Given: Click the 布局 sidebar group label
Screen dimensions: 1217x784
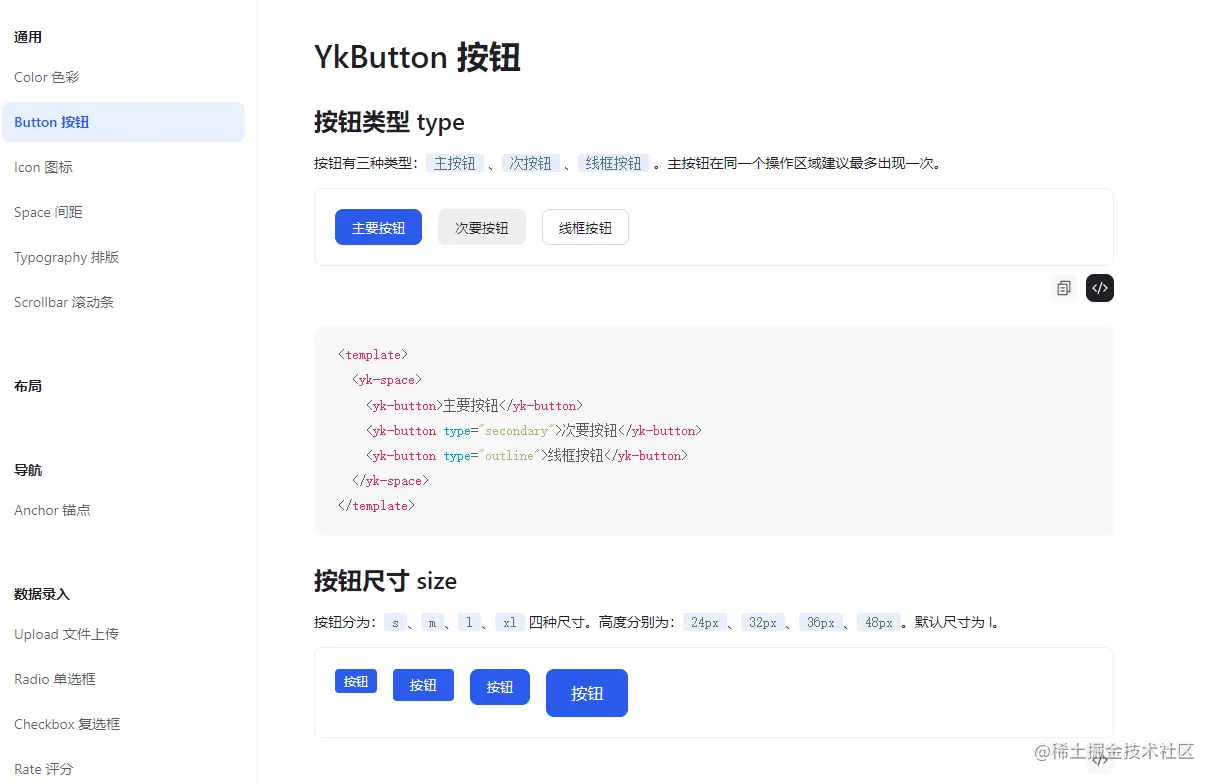Looking at the screenshot, I should click(x=28, y=386).
